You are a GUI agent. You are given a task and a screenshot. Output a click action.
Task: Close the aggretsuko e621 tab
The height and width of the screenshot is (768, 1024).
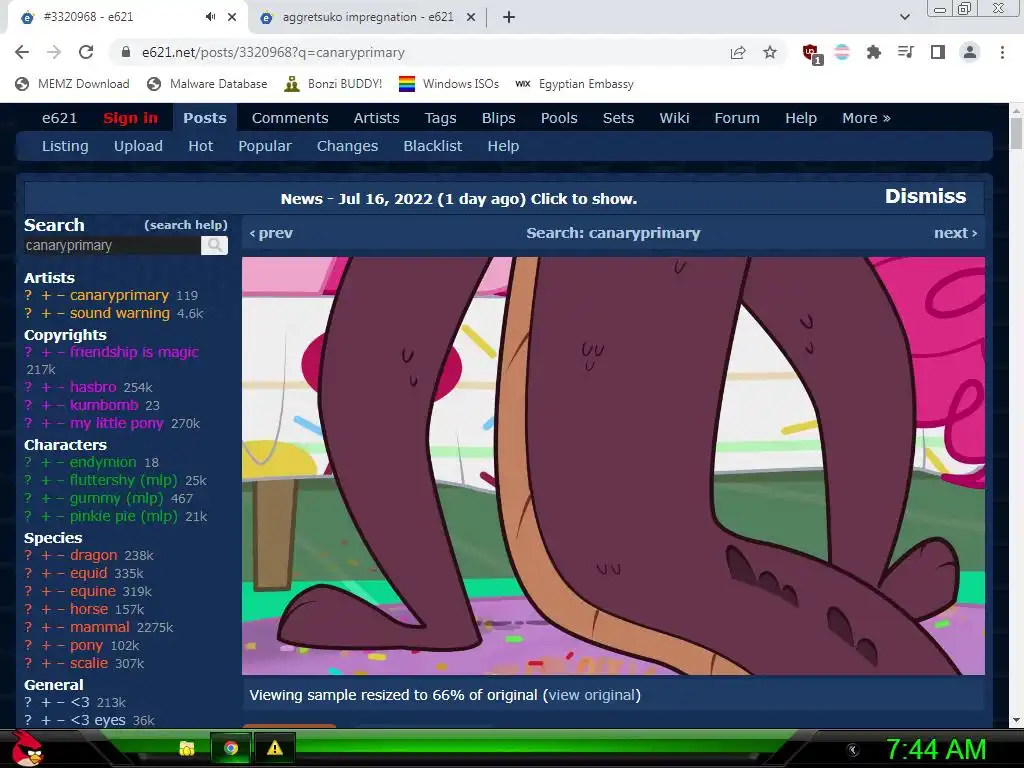[x=471, y=17]
